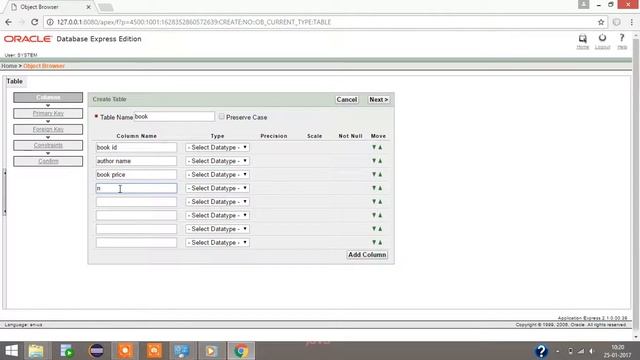Click the browser address bar URL
The image size is (640, 360).
(x=194, y=22)
